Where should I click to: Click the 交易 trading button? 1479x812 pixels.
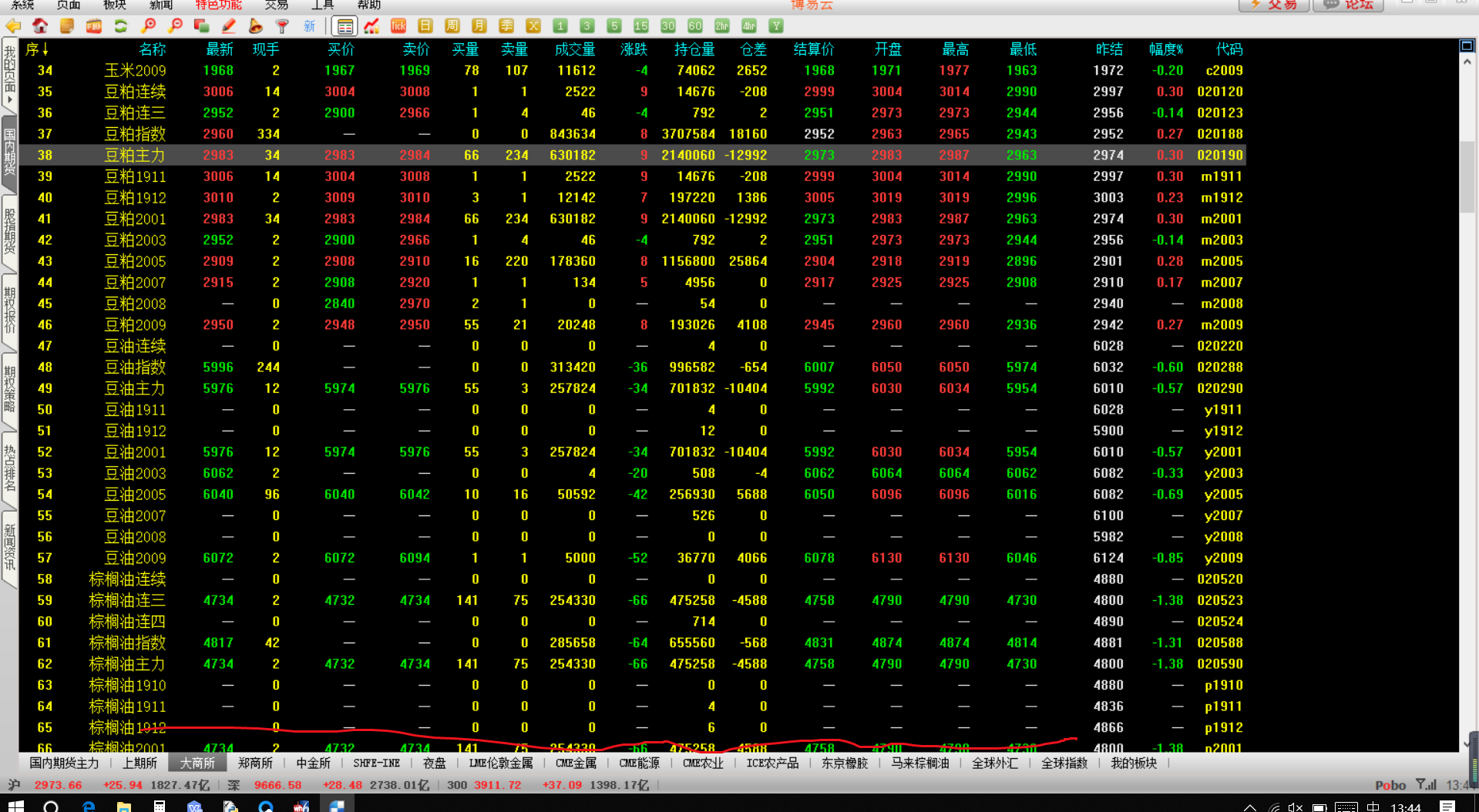tap(1273, 5)
